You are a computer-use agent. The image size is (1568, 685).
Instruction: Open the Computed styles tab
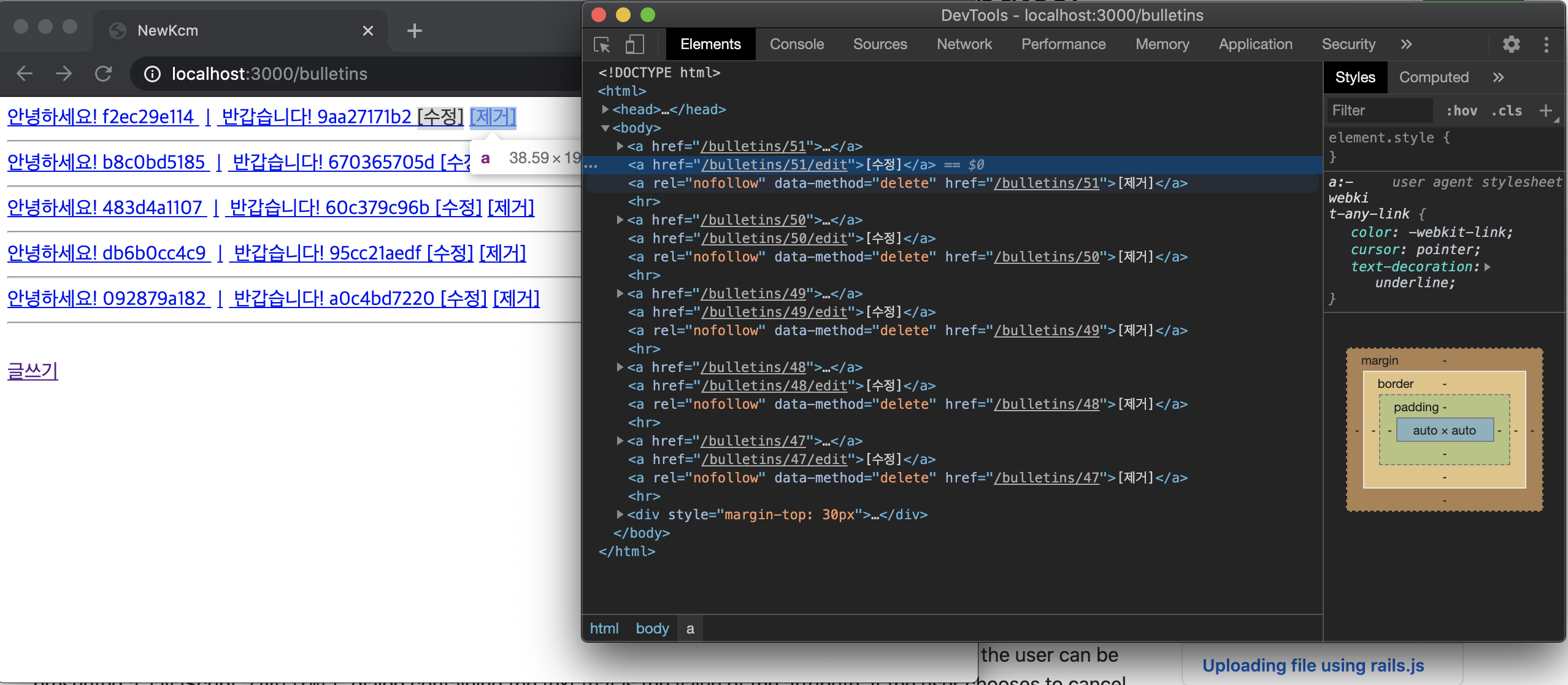pos(1434,77)
